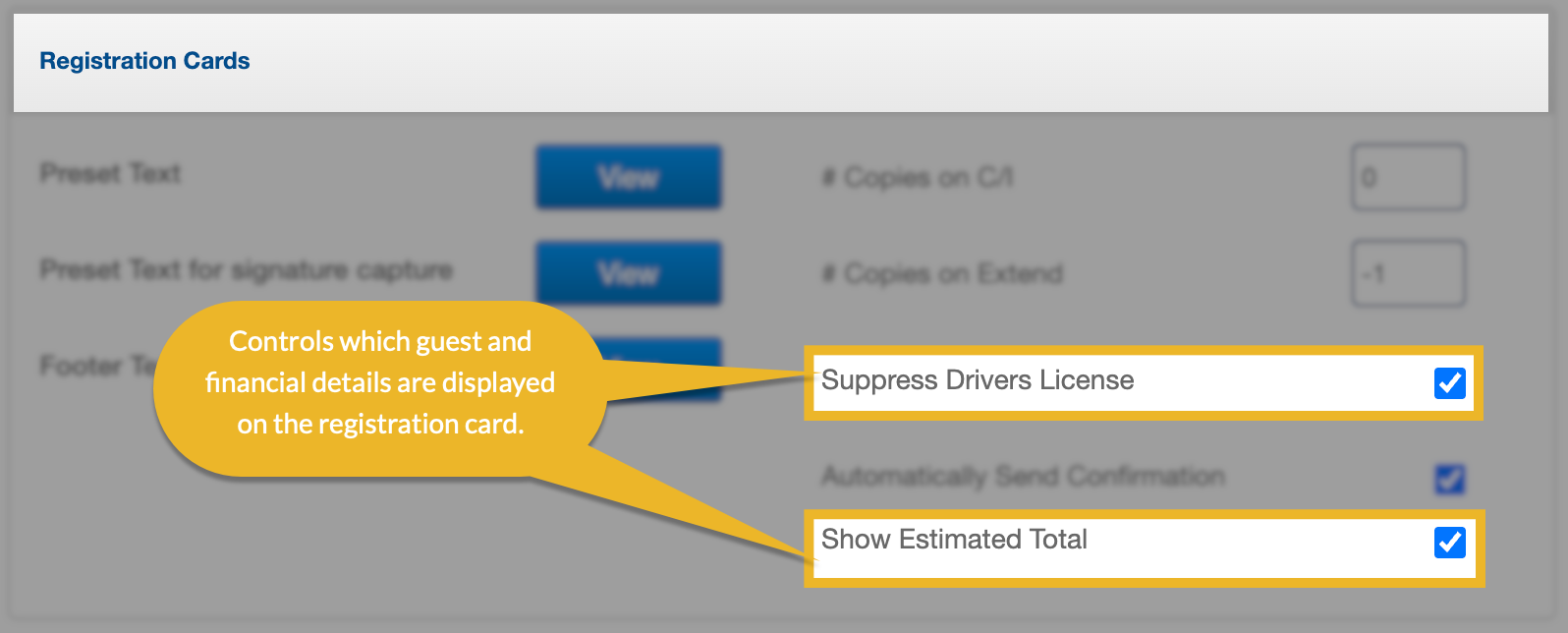
Task: Disable Automatically Send Confirmation checkbox
Action: tap(1449, 479)
